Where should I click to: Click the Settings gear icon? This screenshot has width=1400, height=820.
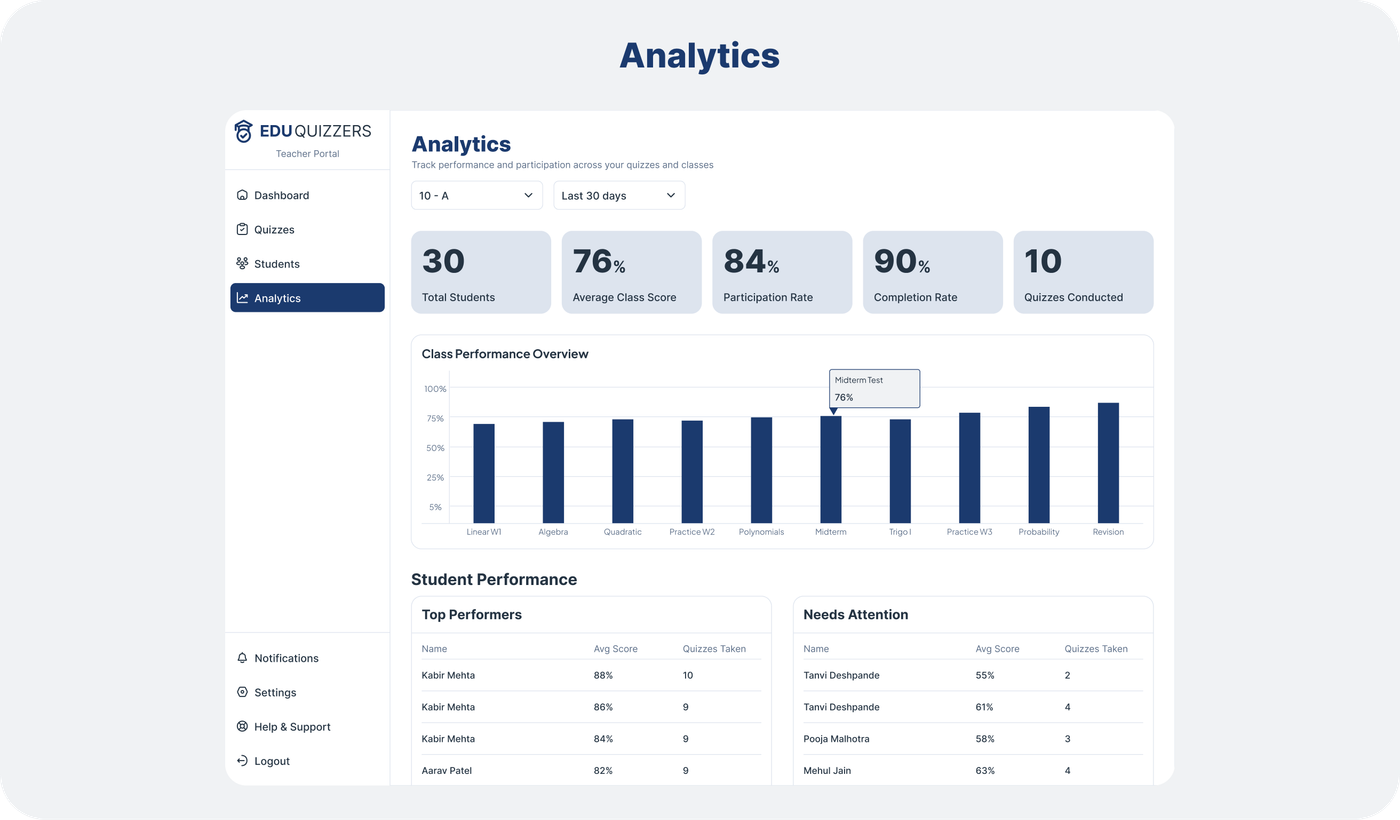(241, 692)
